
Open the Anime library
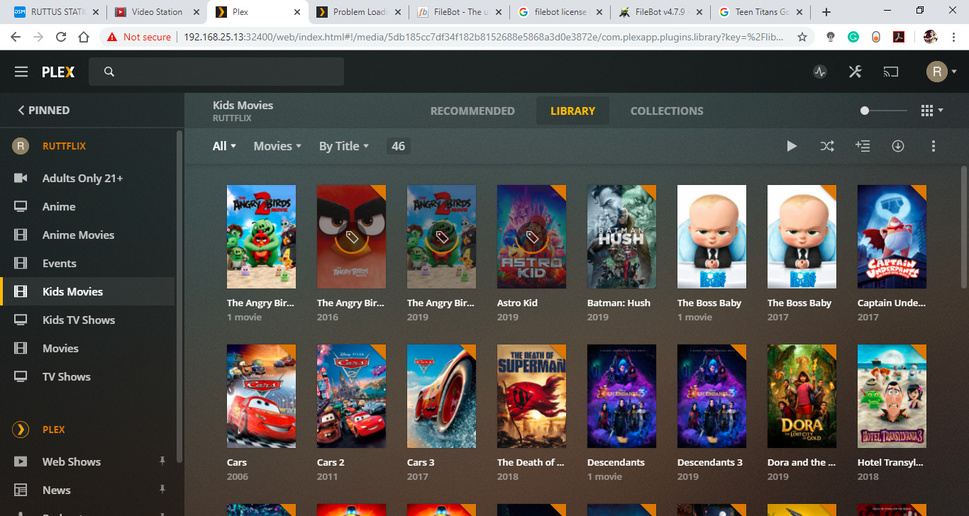pos(59,206)
